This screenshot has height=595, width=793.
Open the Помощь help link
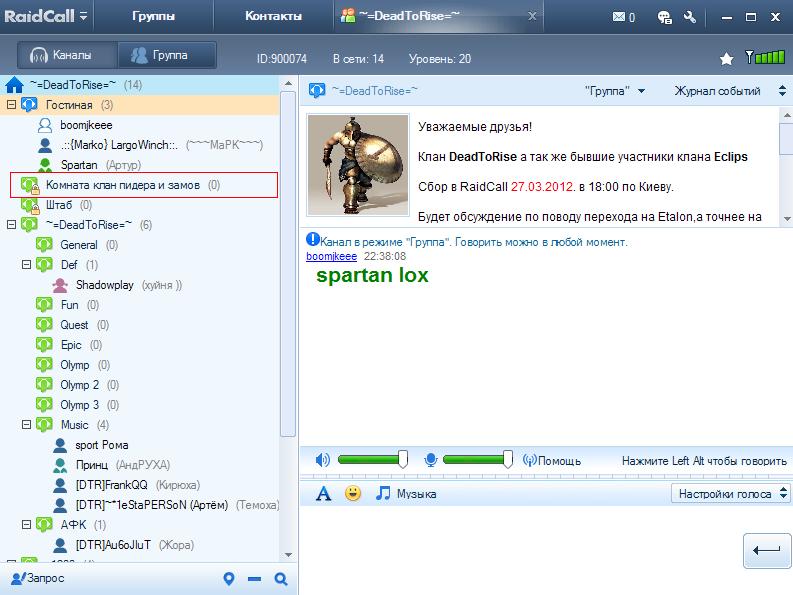[x=552, y=460]
